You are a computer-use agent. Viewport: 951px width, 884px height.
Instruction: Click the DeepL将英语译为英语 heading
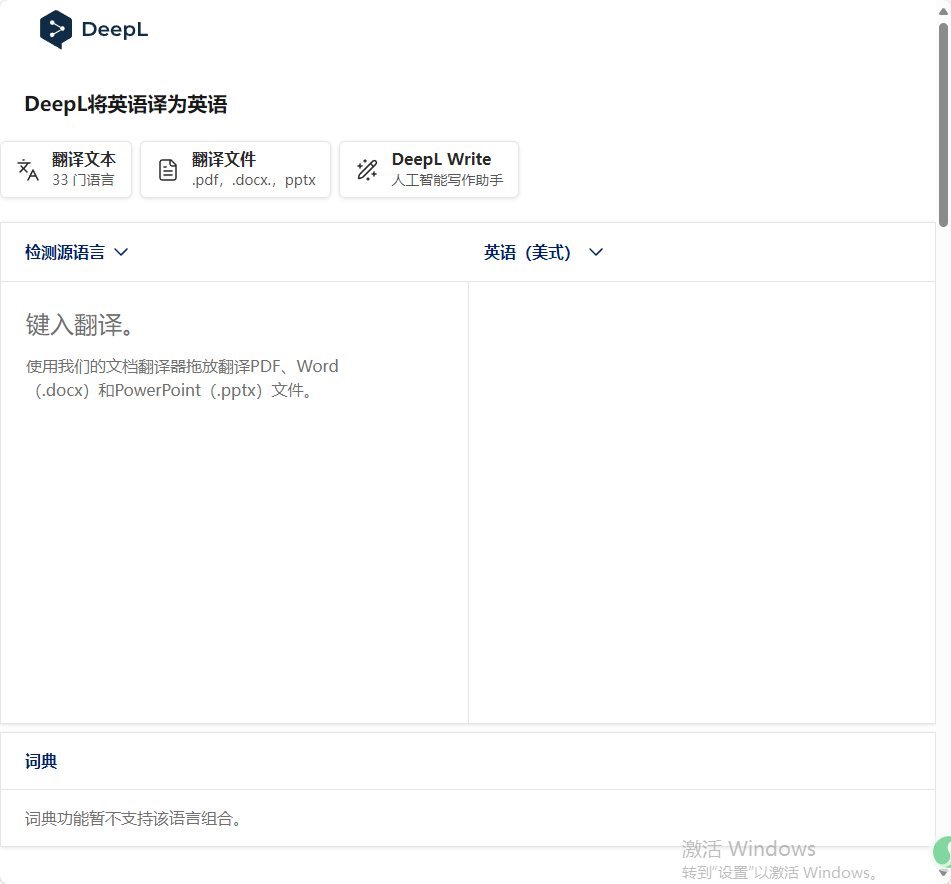pyautogui.click(x=126, y=104)
